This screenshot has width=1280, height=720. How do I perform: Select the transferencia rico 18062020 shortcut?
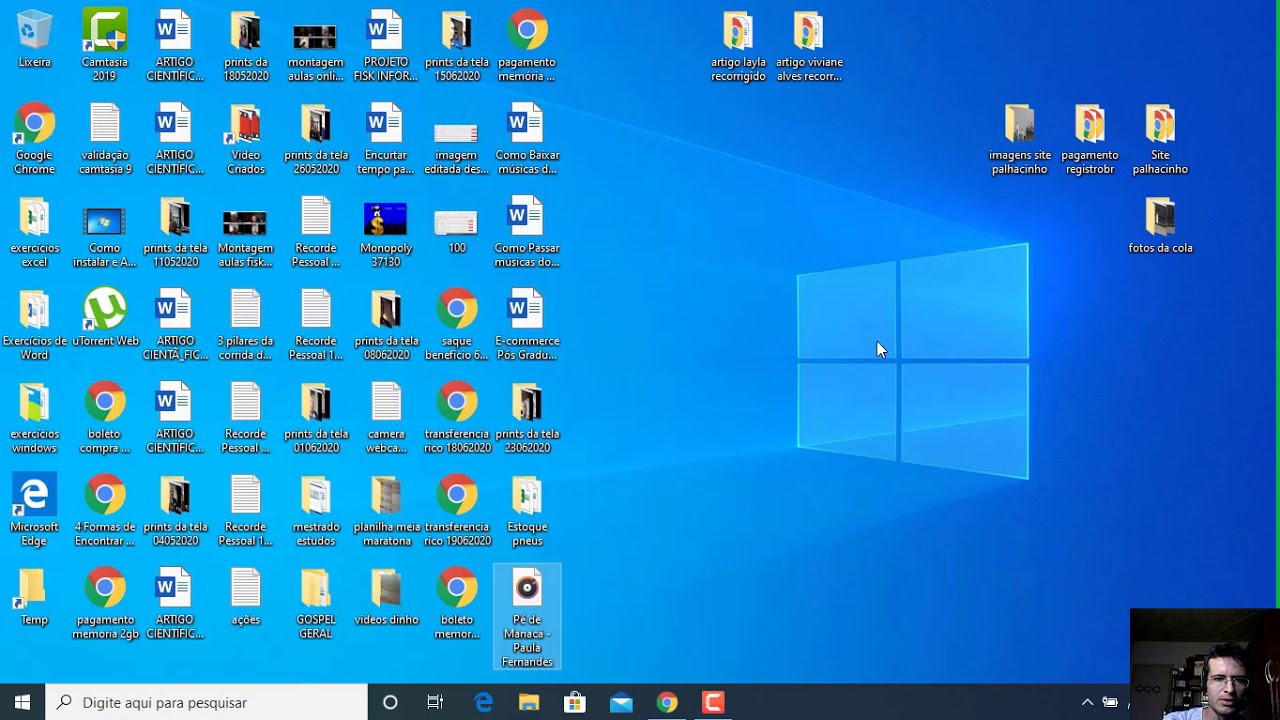(457, 418)
